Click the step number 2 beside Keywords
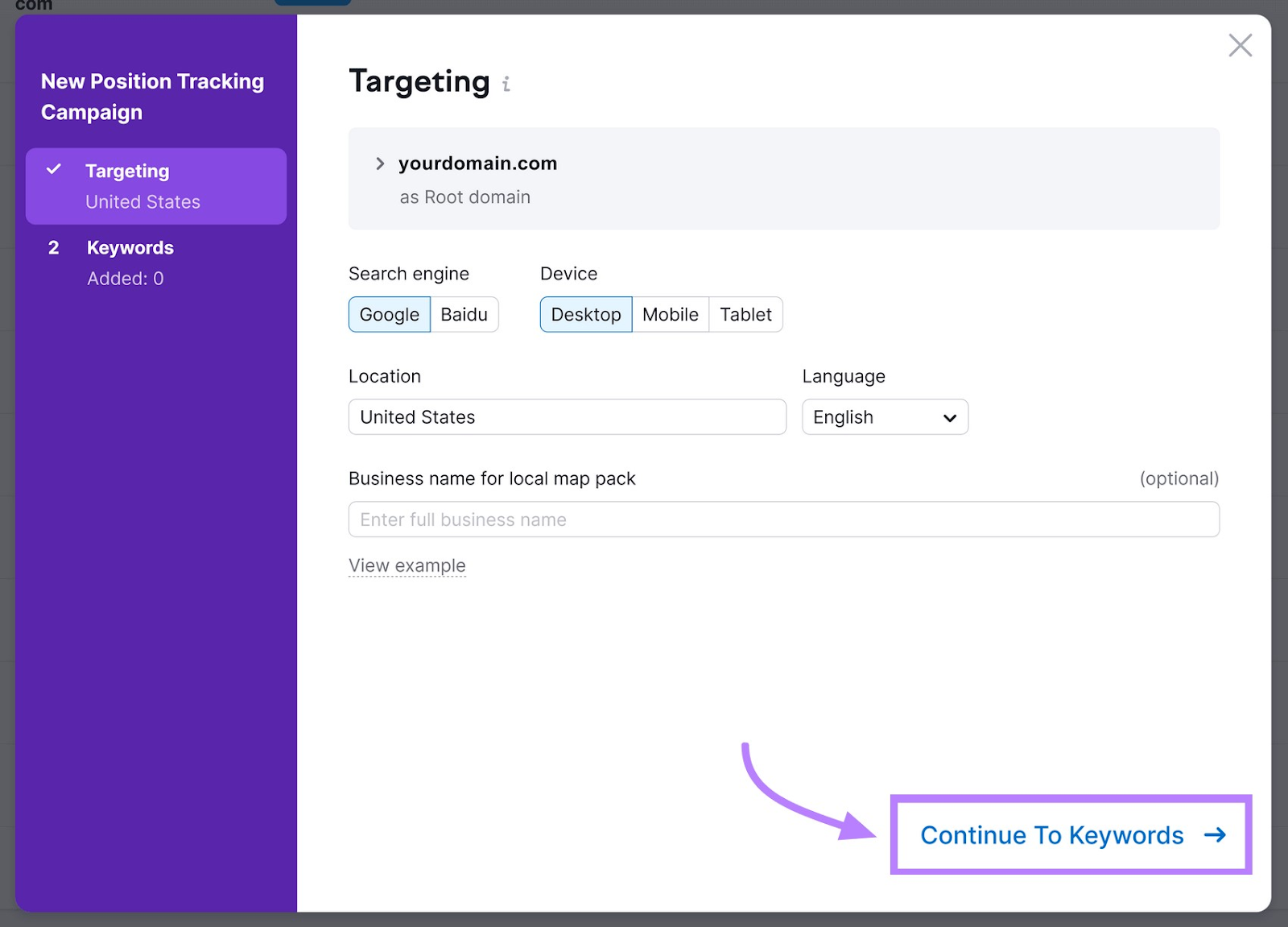This screenshot has width=1288, height=927. (x=54, y=247)
